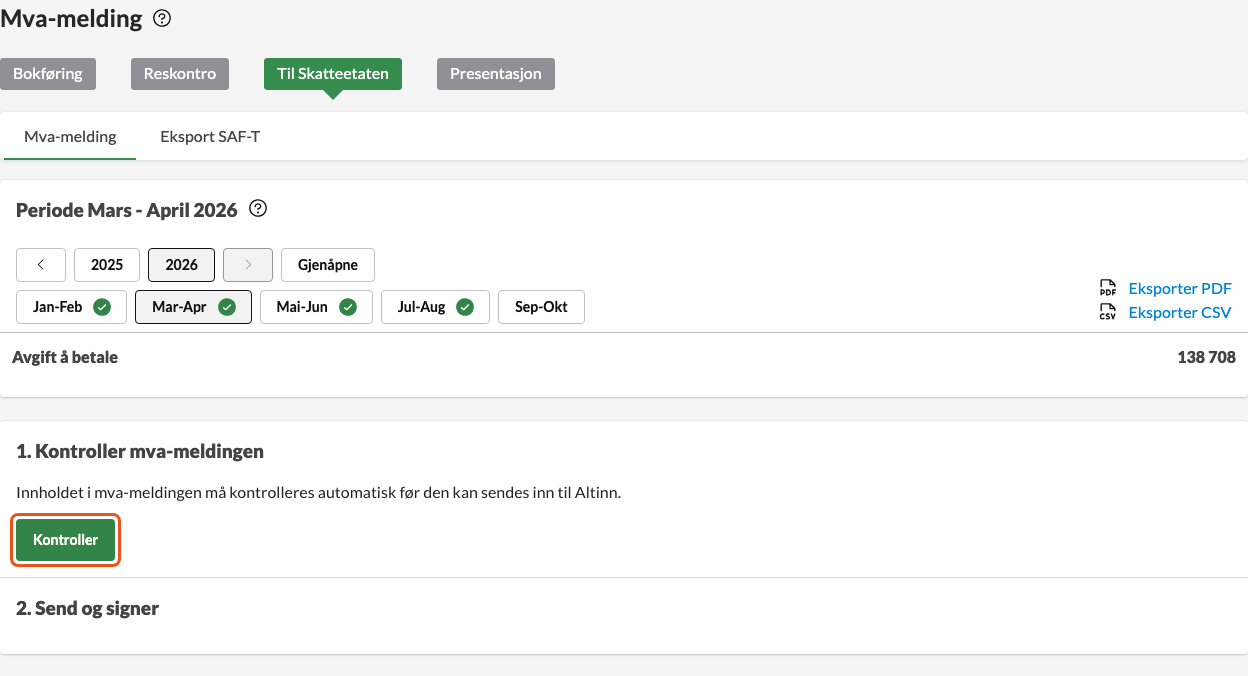Select year 2025
Image resolution: width=1248 pixels, height=676 pixels.
point(107,265)
